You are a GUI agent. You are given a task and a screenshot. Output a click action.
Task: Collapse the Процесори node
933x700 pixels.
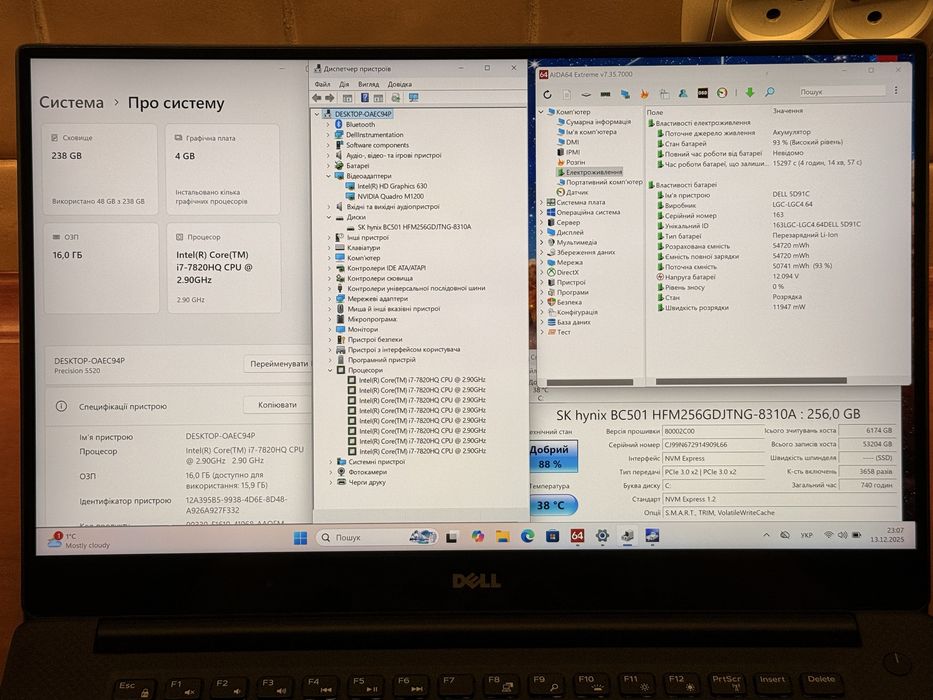[x=330, y=370]
